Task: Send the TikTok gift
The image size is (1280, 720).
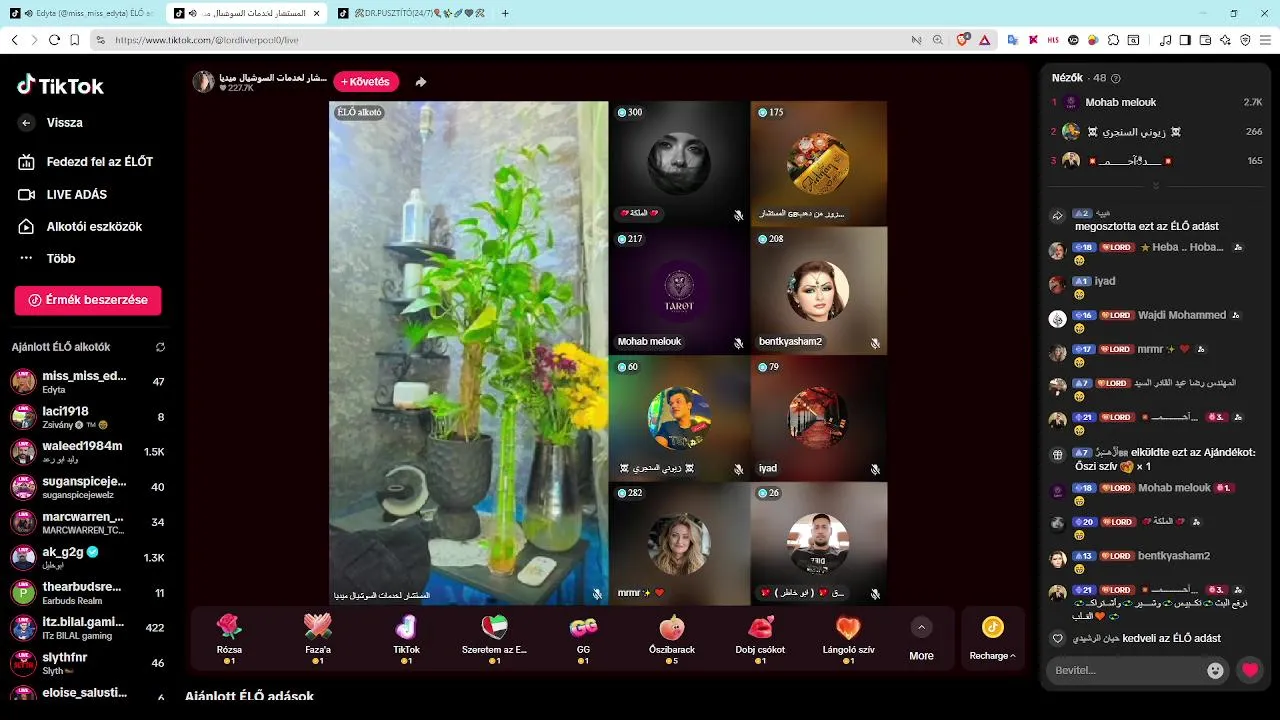Action: point(406,639)
